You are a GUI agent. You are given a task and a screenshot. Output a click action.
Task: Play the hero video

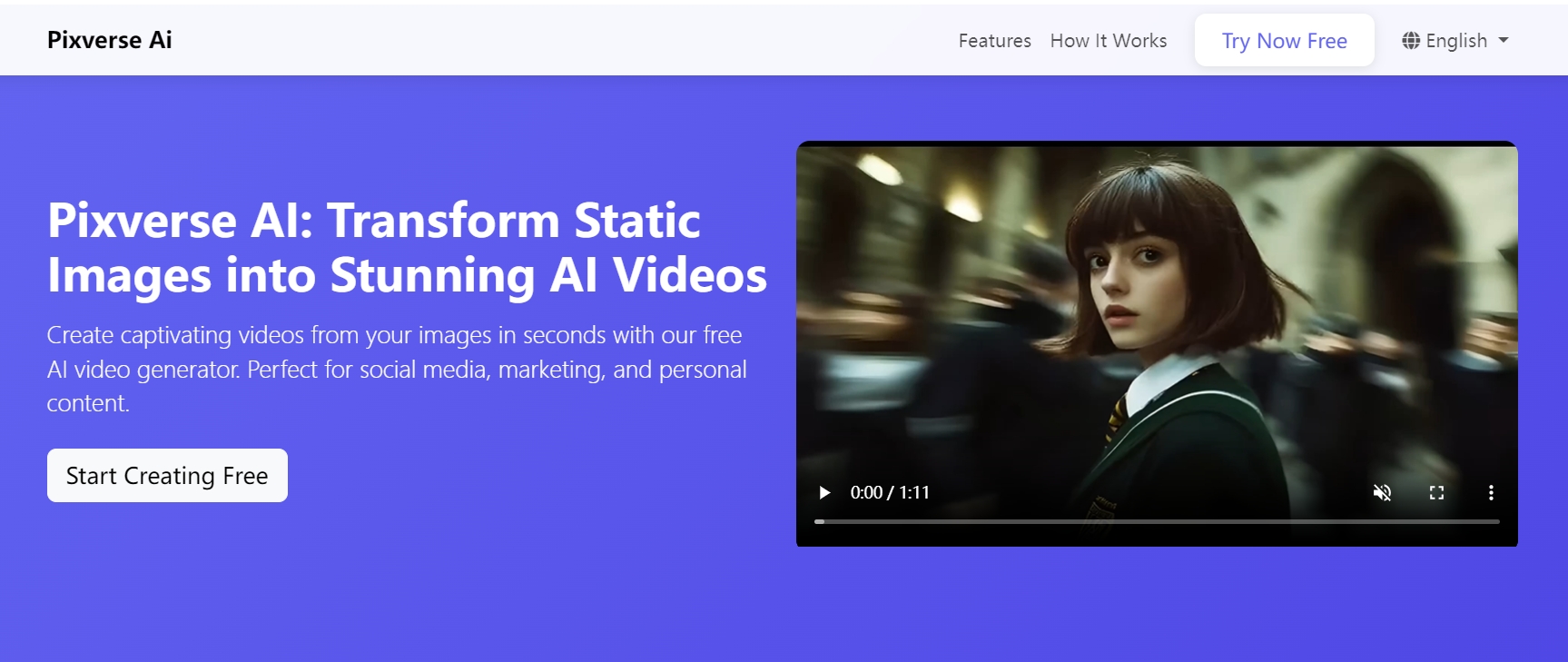click(x=824, y=492)
